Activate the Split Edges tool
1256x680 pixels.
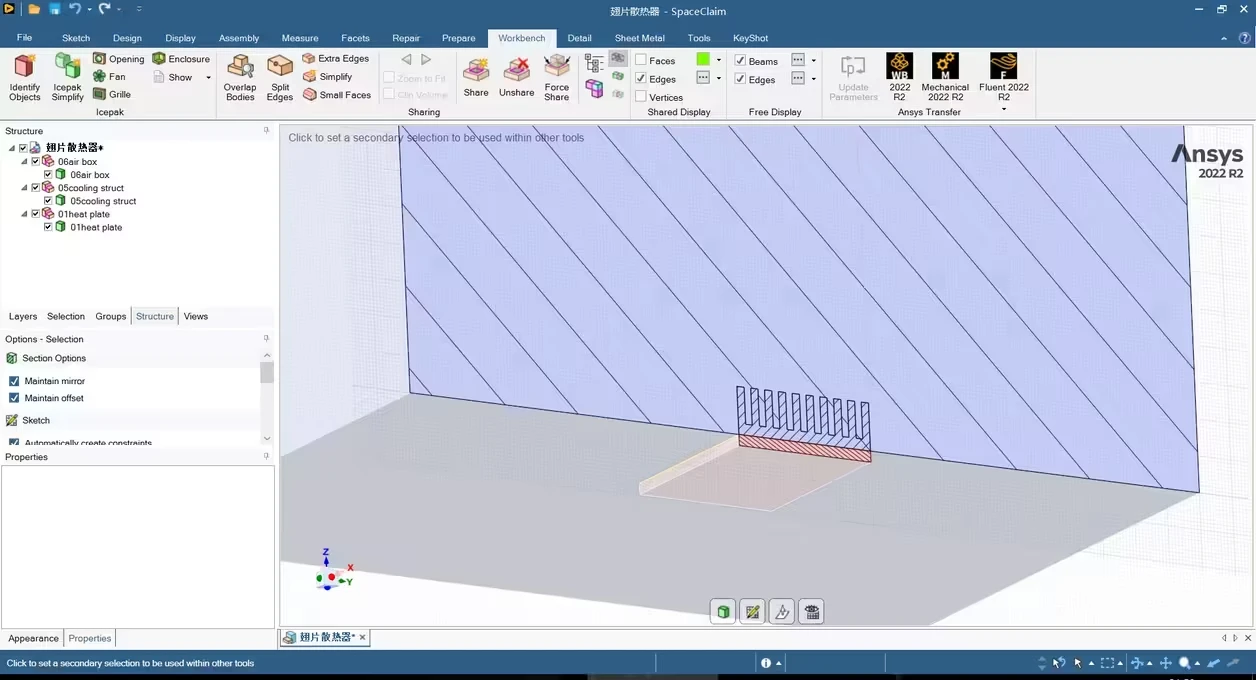point(280,78)
